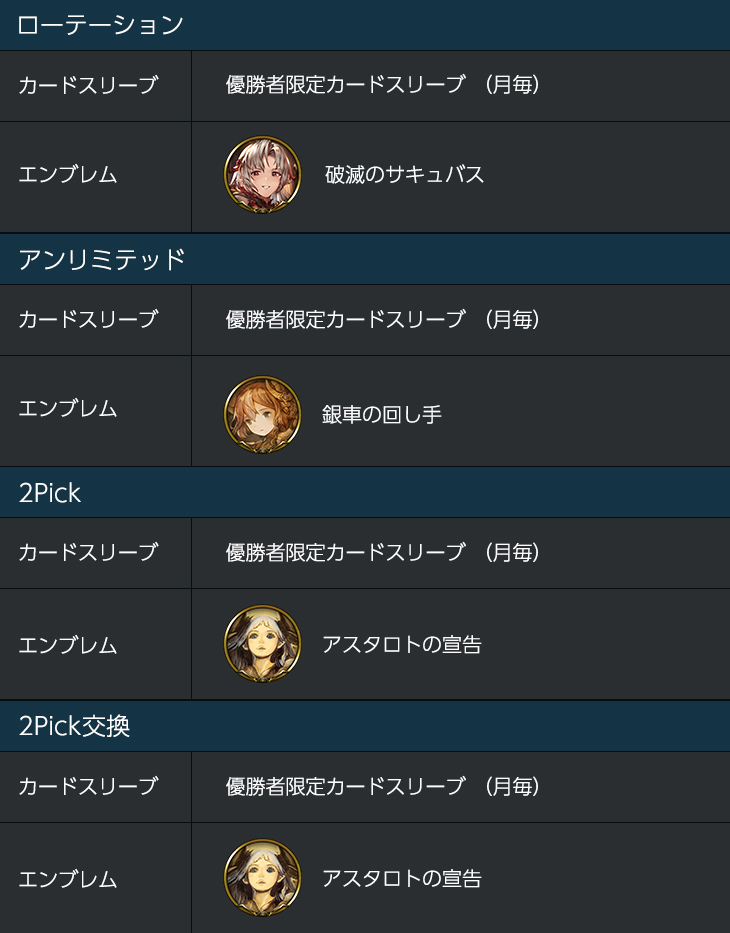Click the カードスリーブ label under 2Pick

89,553
